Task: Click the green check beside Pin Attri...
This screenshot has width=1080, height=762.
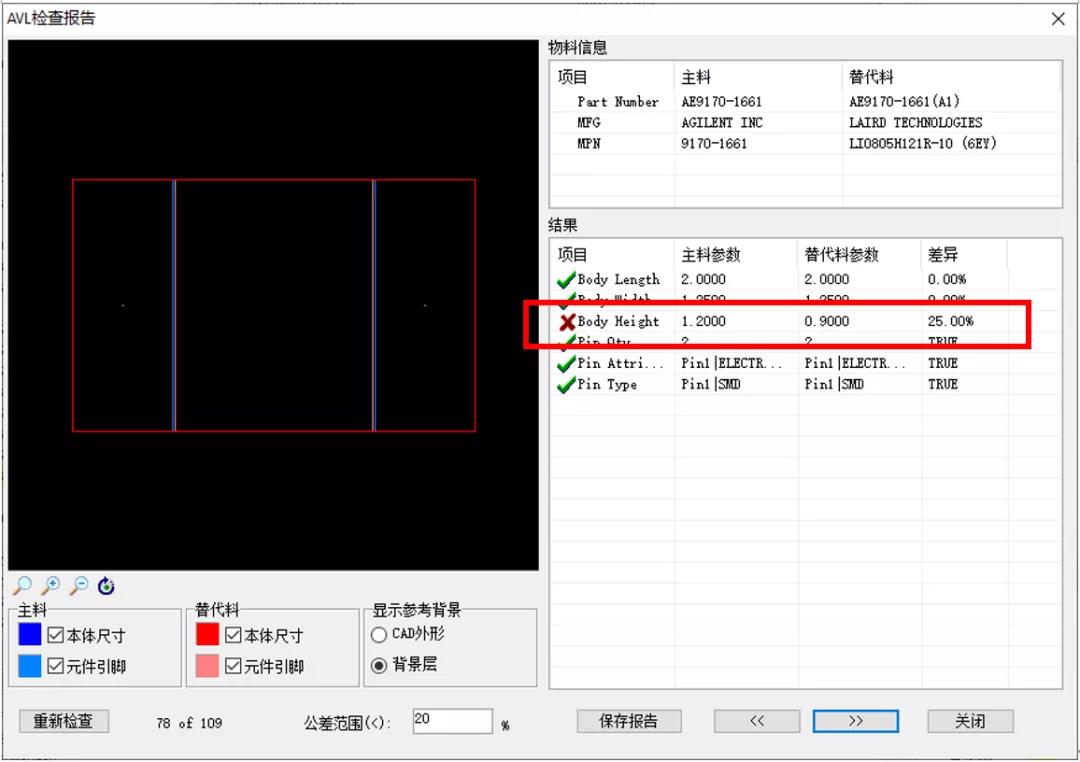Action: coord(566,363)
